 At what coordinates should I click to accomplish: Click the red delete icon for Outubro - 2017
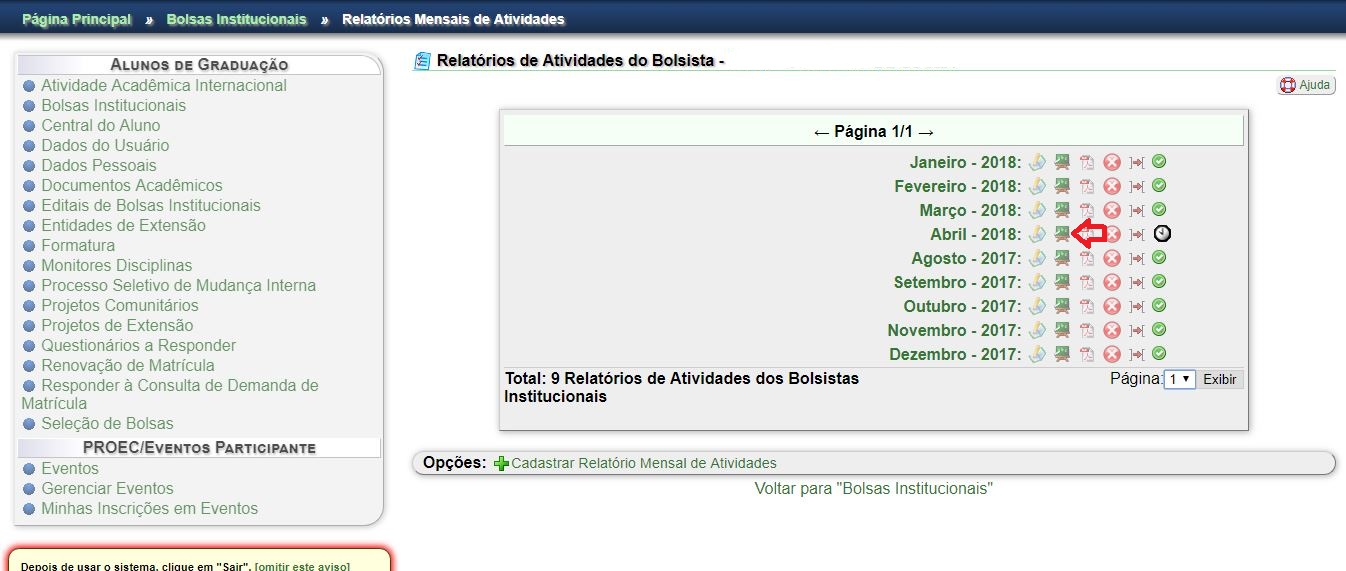point(1111,306)
